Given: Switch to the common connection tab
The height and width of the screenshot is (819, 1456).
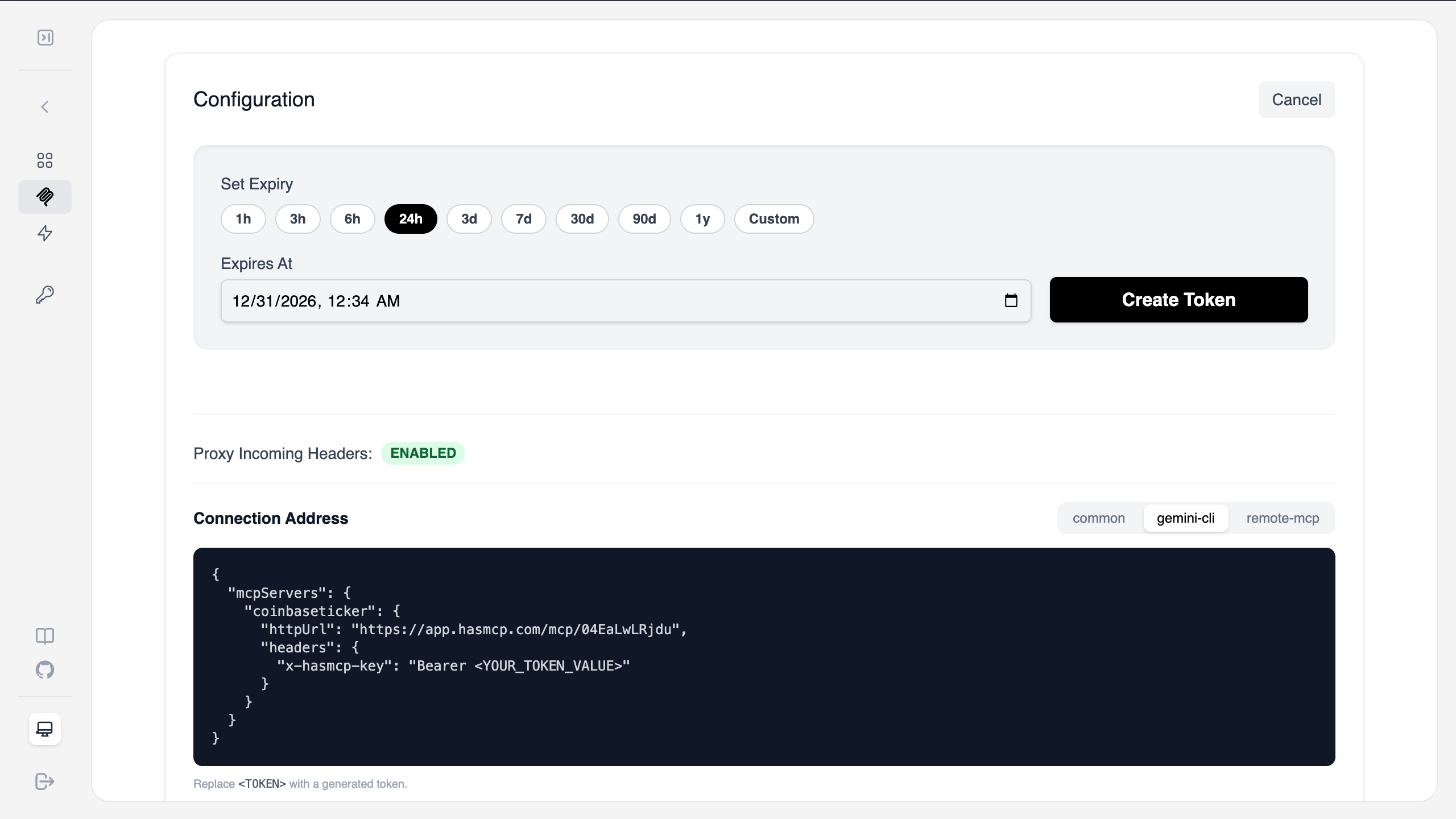Looking at the screenshot, I should tap(1098, 518).
